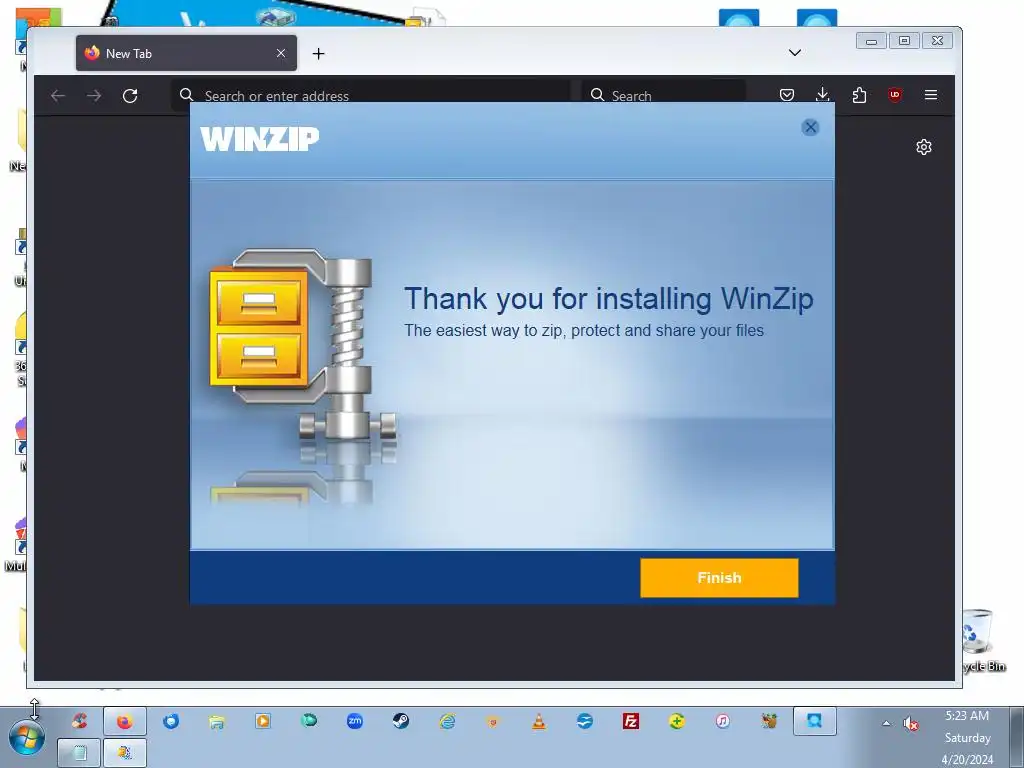
Task: Open Save to Pocket icon
Action: [787, 95]
